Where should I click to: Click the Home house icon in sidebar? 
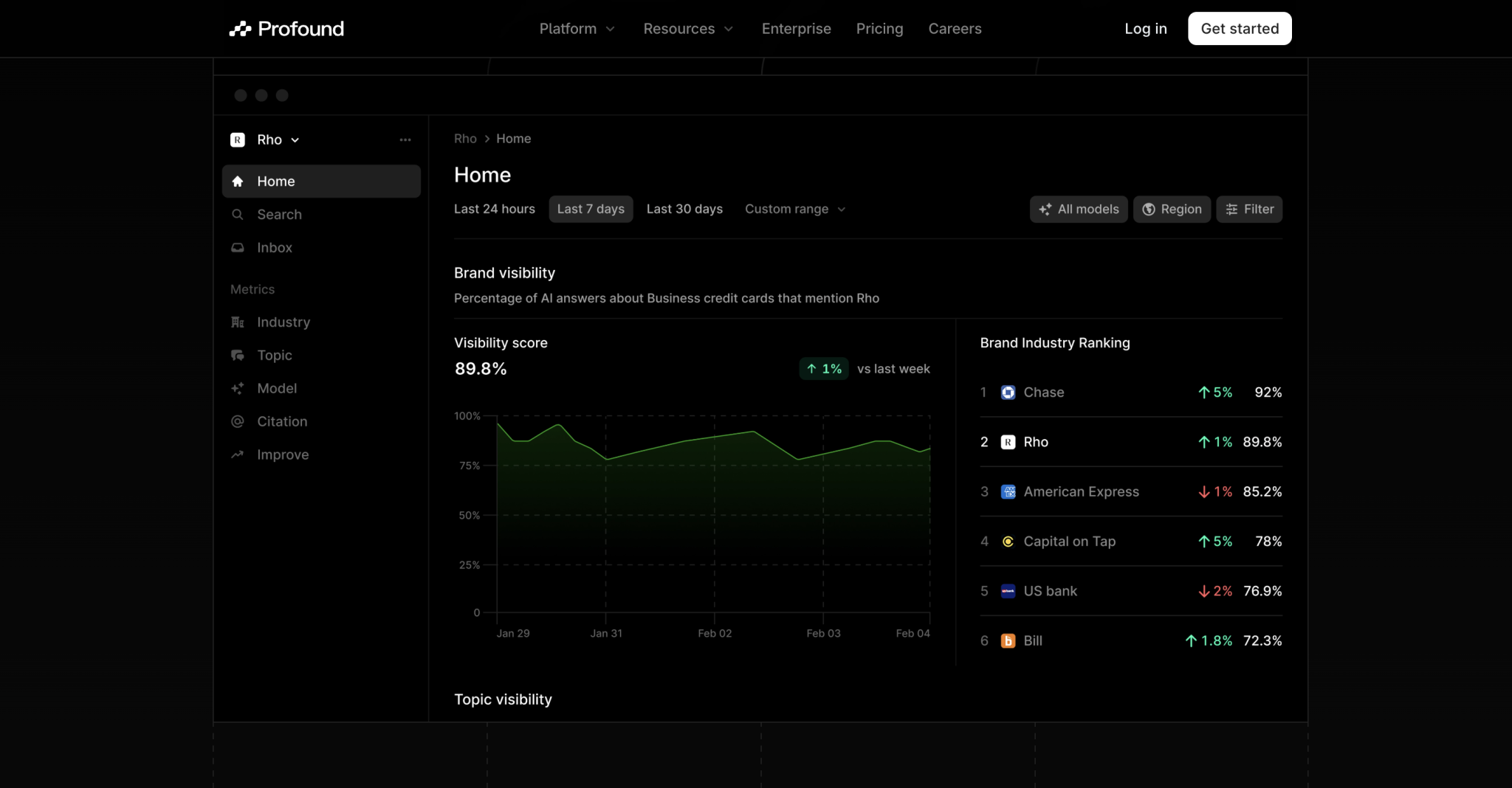pos(238,182)
